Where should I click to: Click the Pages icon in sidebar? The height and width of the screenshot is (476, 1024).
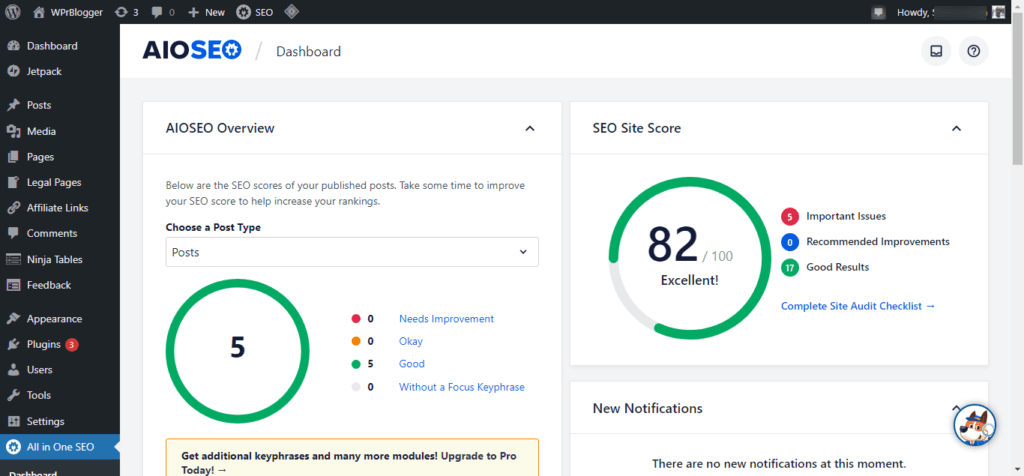(13, 157)
